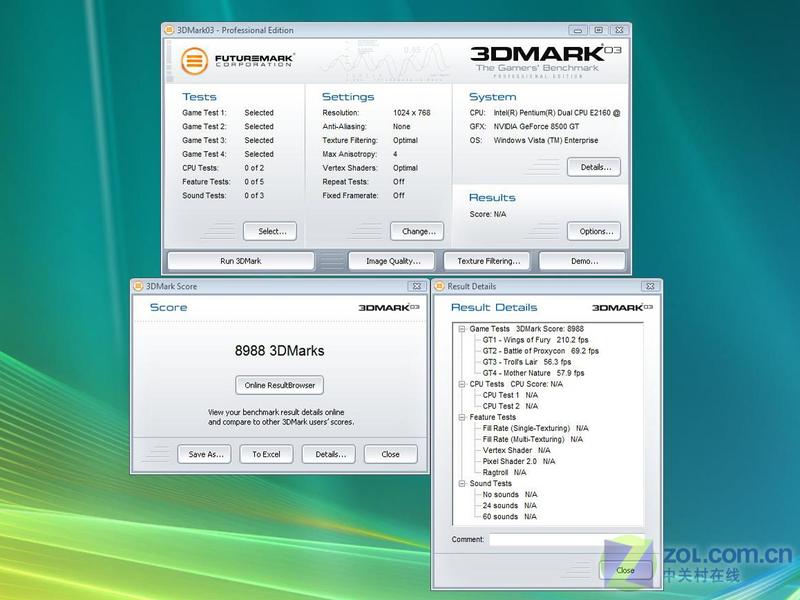This screenshot has width=800, height=600.
Task: Close the 3DMark03 main window via title bar
Action: click(619, 30)
